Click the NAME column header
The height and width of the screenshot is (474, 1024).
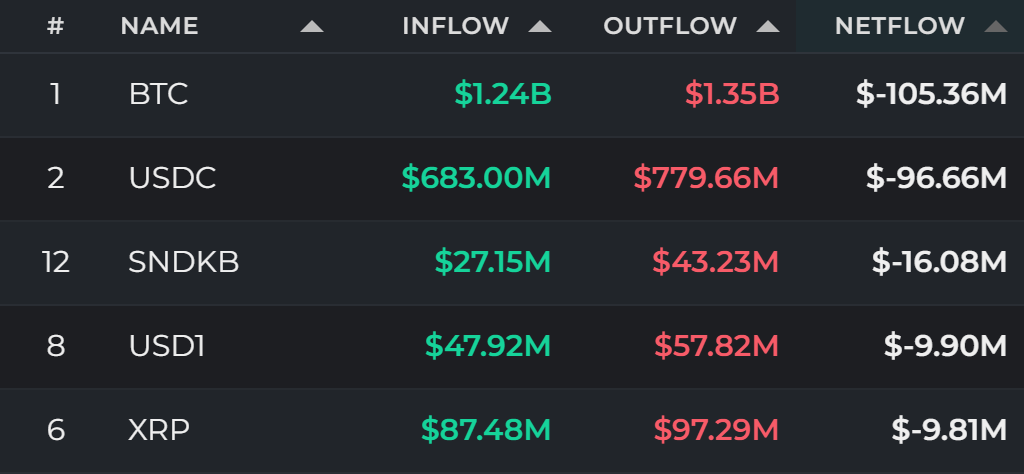coord(159,26)
